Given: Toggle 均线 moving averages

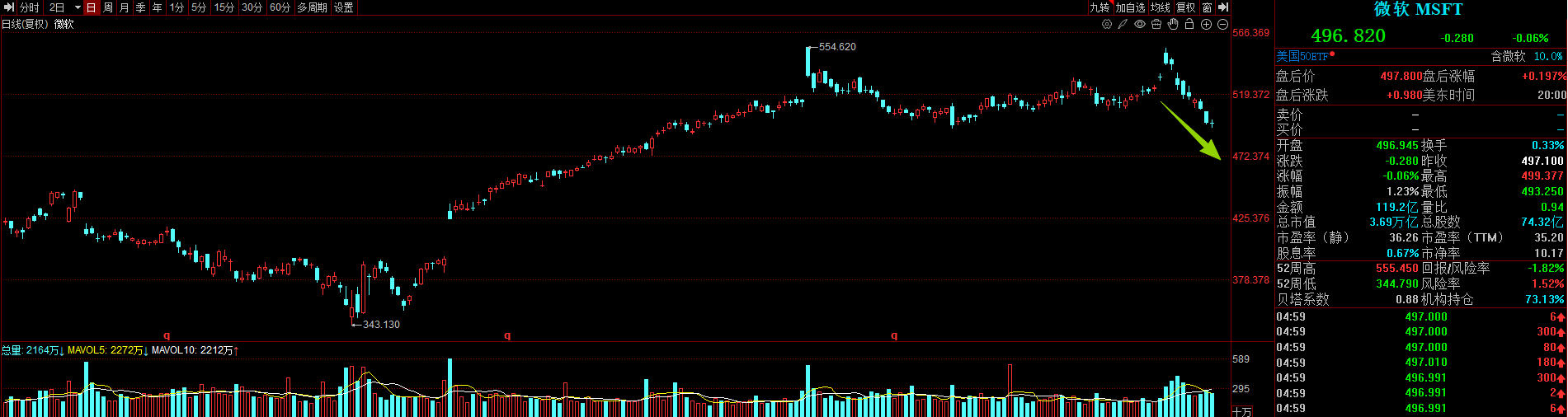Looking at the screenshot, I should (x=1161, y=7).
